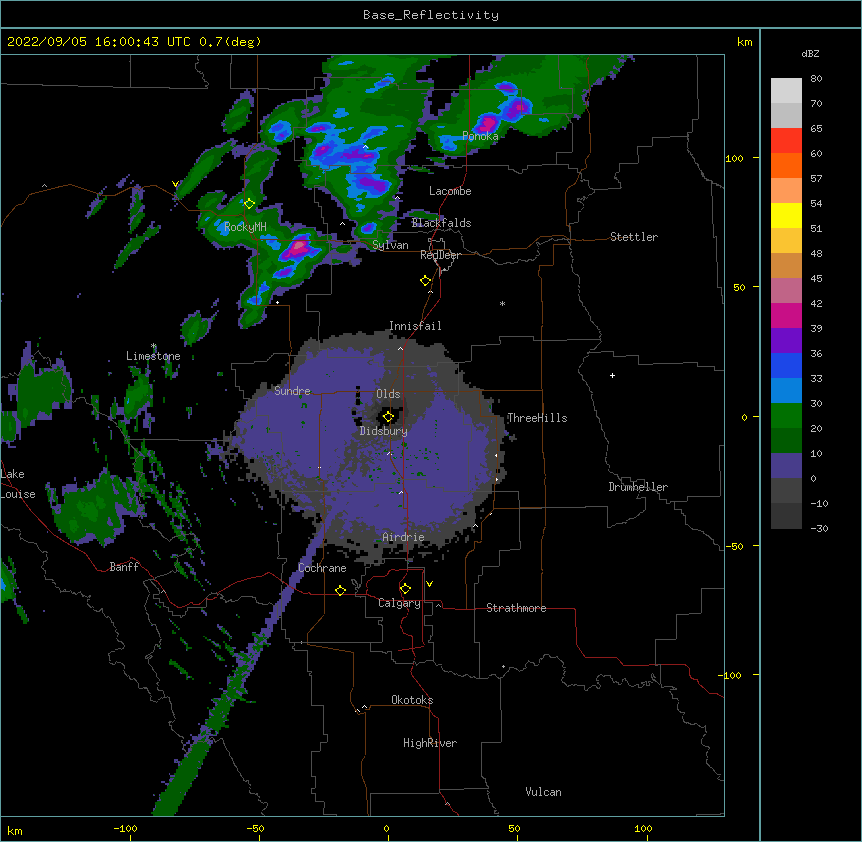Click the Vulcan city label
Viewport: 862px width, 842px height.
point(543,792)
